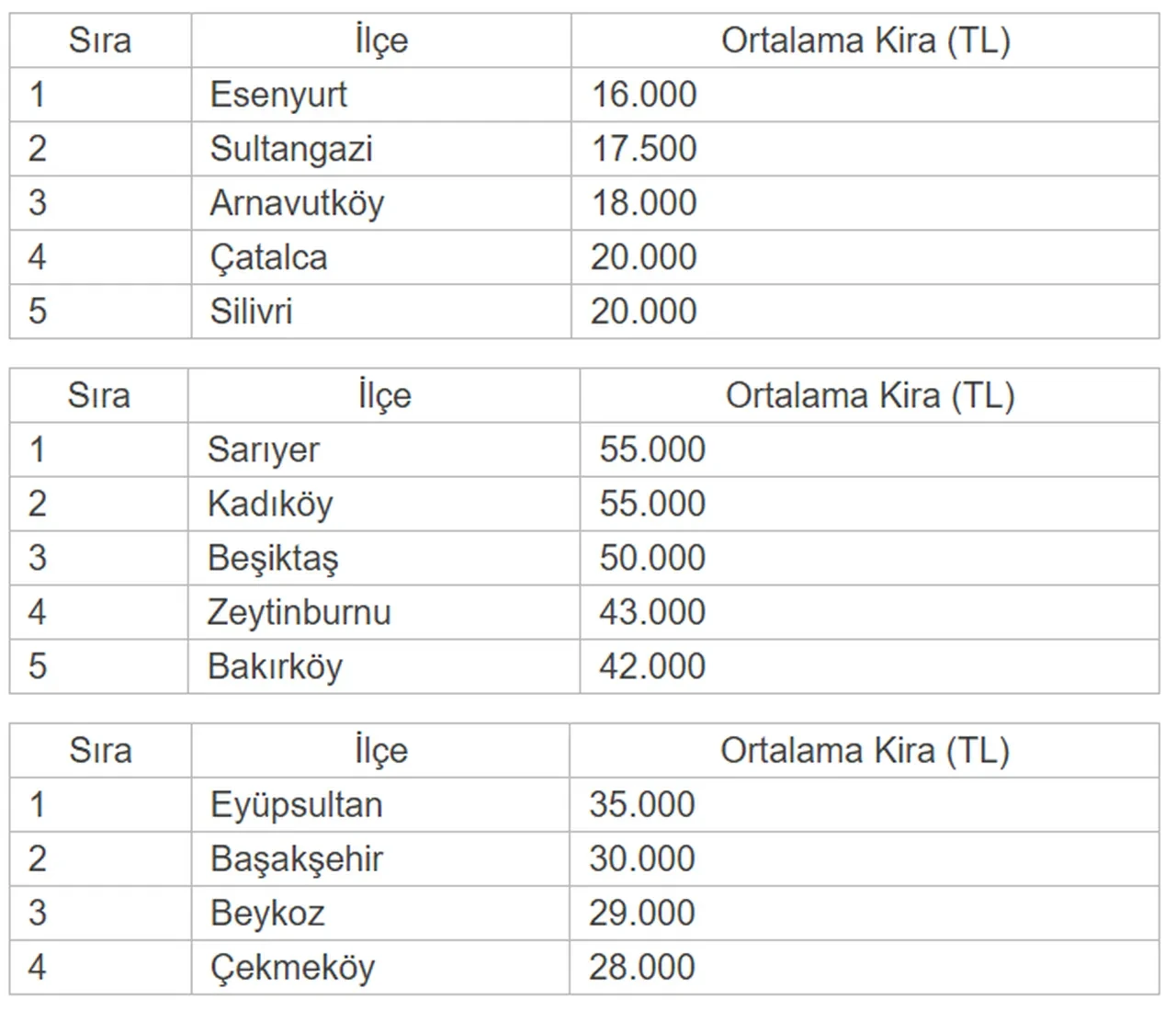
Task: Click the 50.000 rent value
Action: click(x=652, y=558)
